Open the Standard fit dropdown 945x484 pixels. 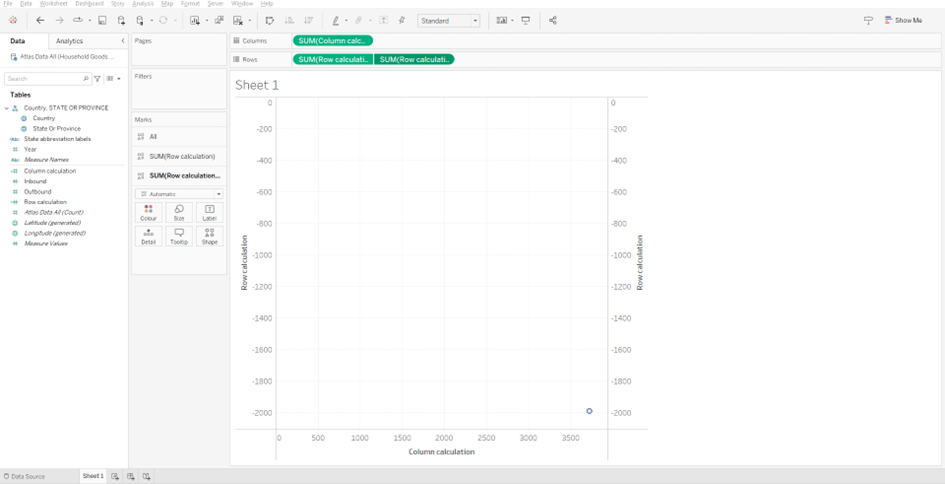coord(449,20)
